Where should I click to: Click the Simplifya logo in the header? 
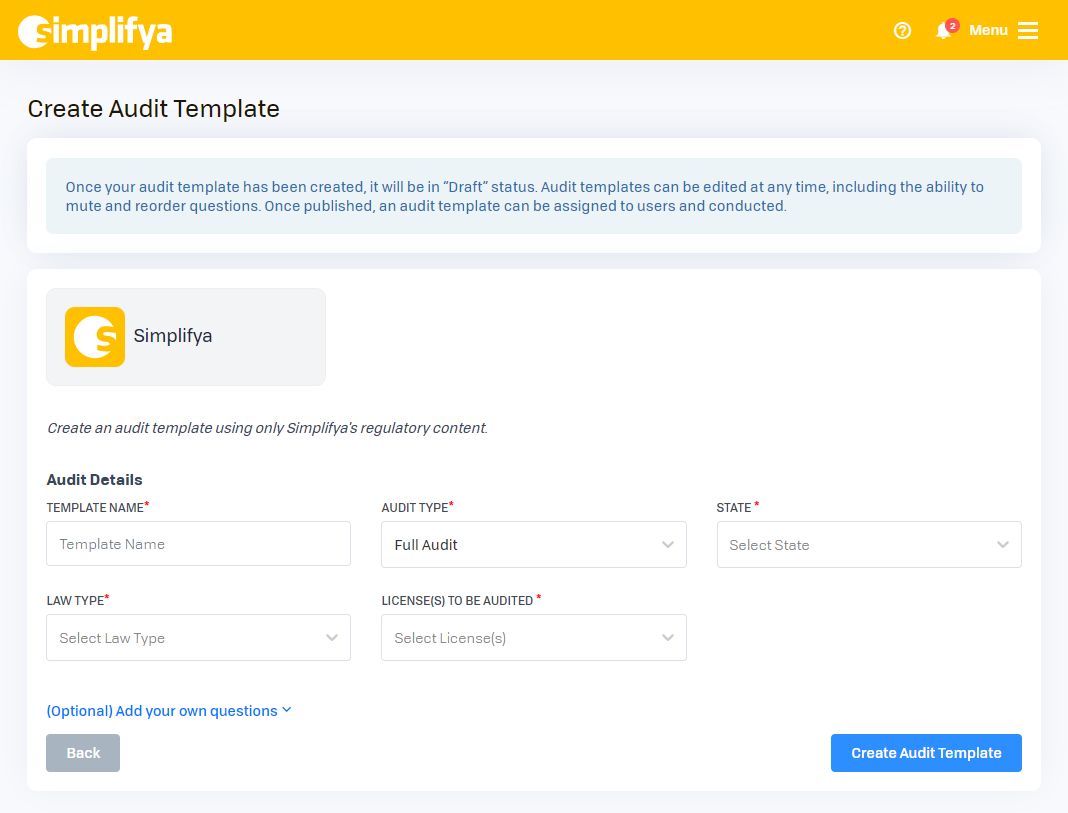95,31
